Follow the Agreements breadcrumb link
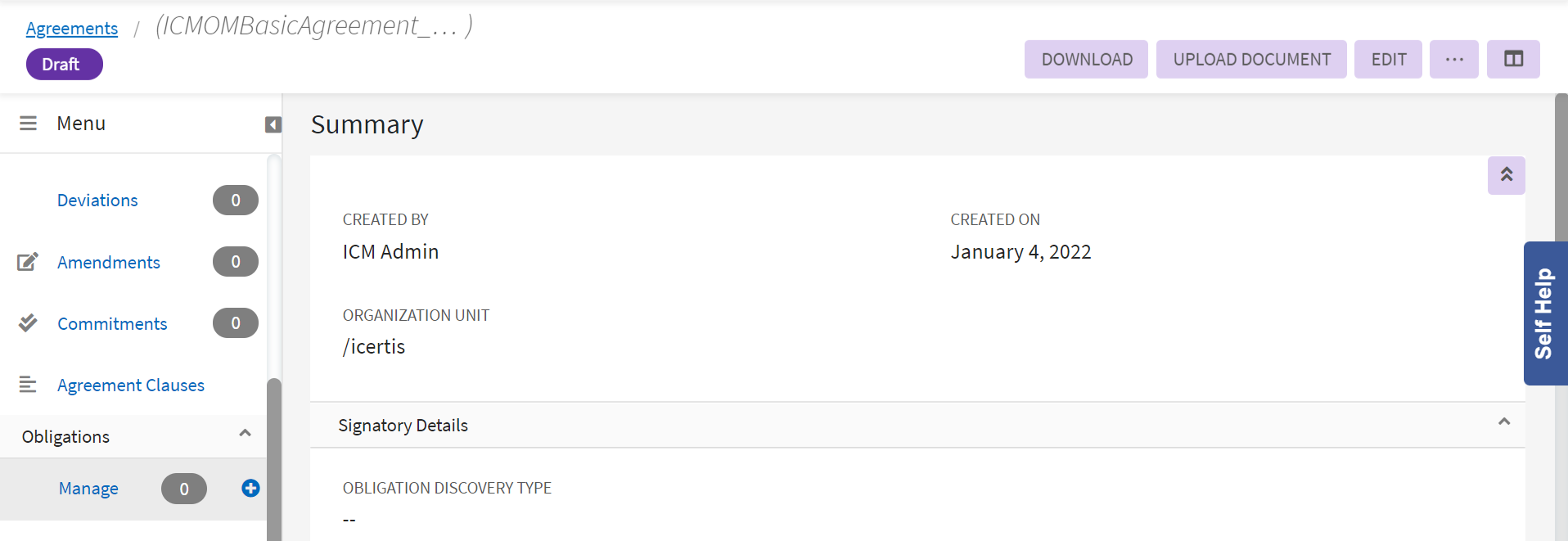The image size is (1568, 541). click(x=72, y=29)
